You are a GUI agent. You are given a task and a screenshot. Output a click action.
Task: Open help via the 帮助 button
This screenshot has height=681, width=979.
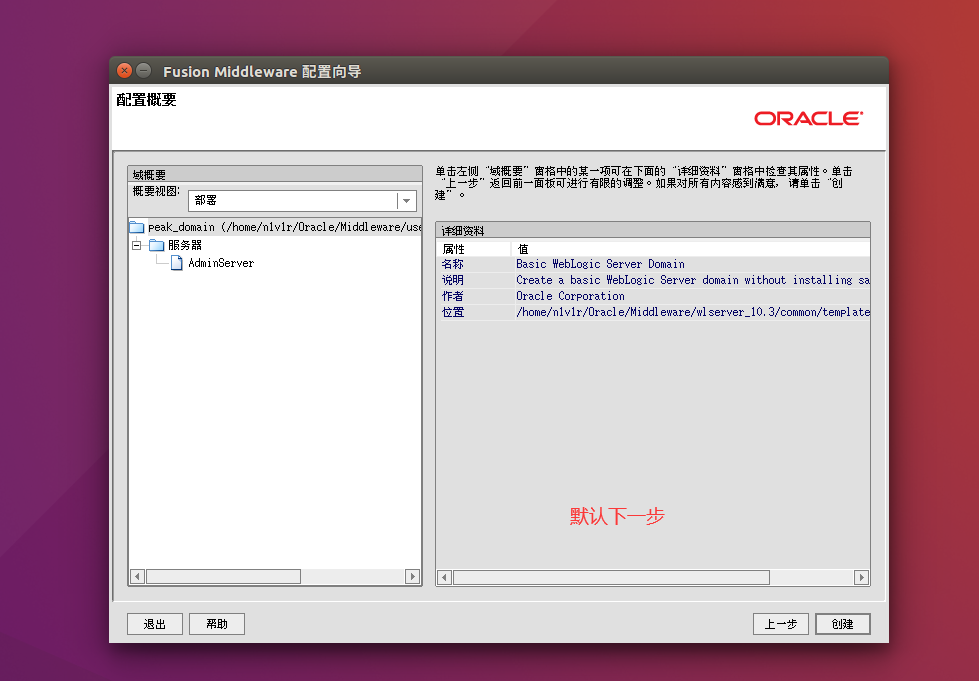[216, 623]
